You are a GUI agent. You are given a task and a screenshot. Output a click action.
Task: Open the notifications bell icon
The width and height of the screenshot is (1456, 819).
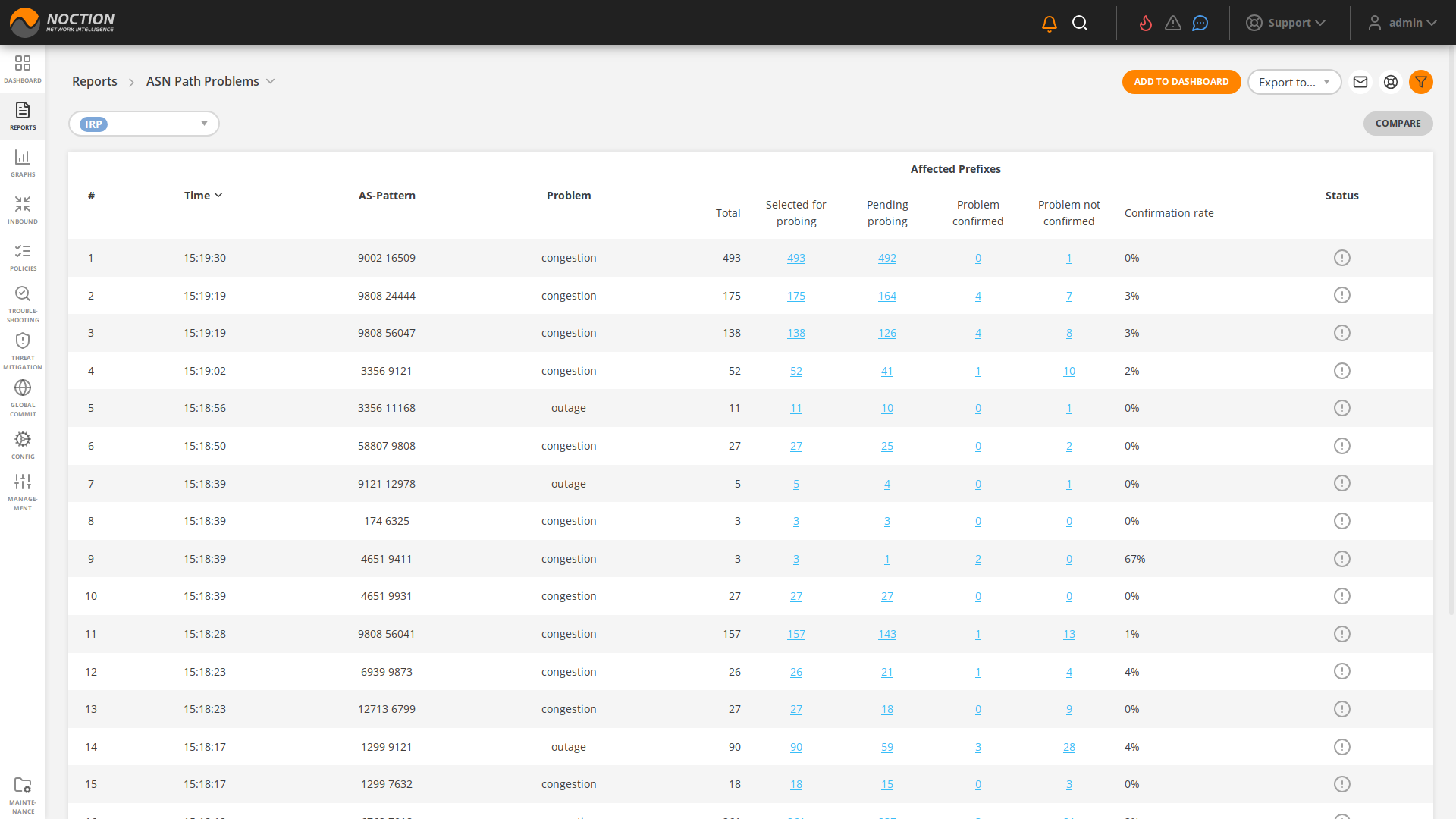coord(1050,24)
